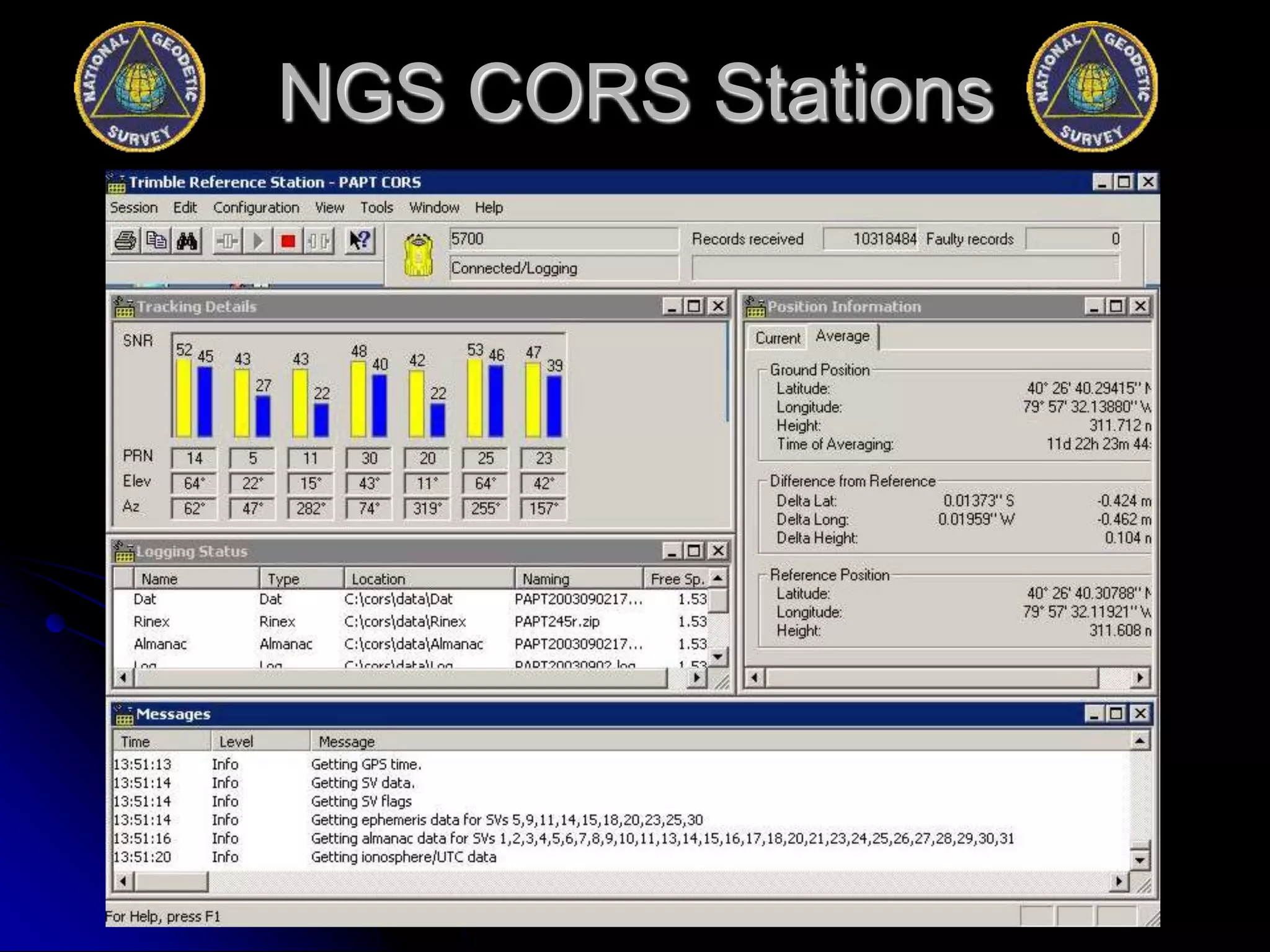1270x952 pixels.
Task: Click the Tracking Details panel title icon
Action: tap(124, 306)
